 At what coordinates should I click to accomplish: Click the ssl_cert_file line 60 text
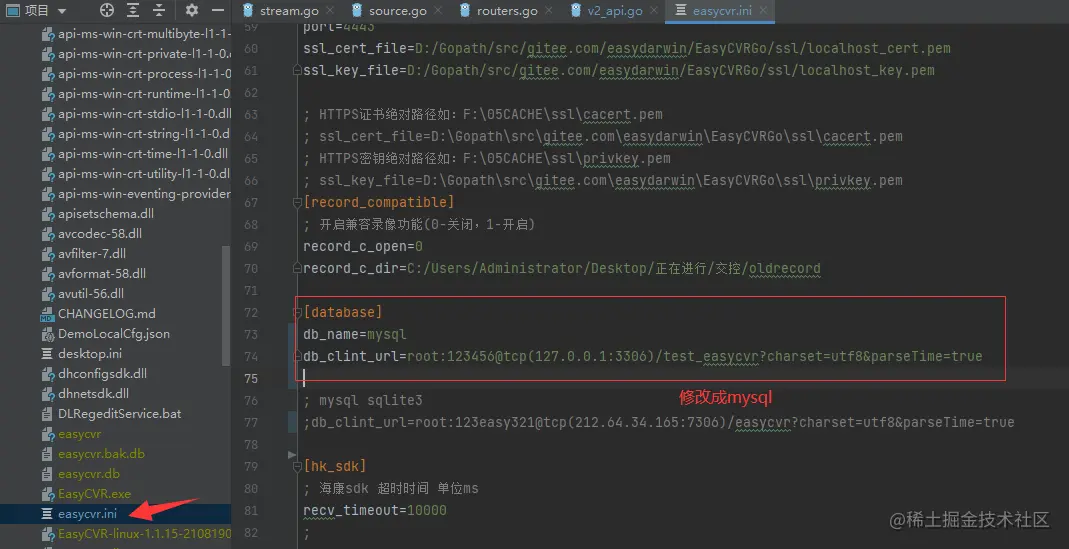pos(627,48)
